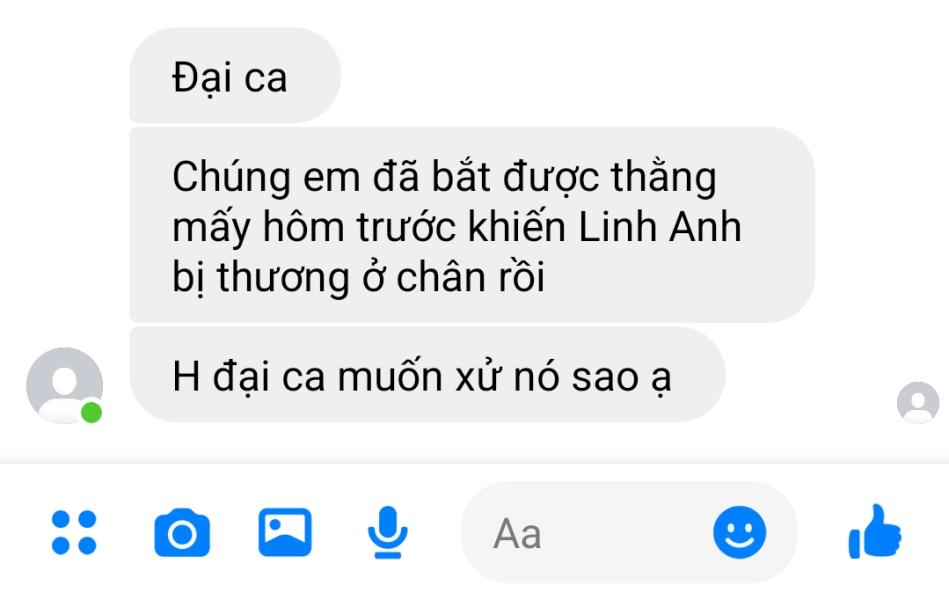The image size is (949, 600).
Task: Open the sender's gray profile avatar
Action: click(x=64, y=385)
